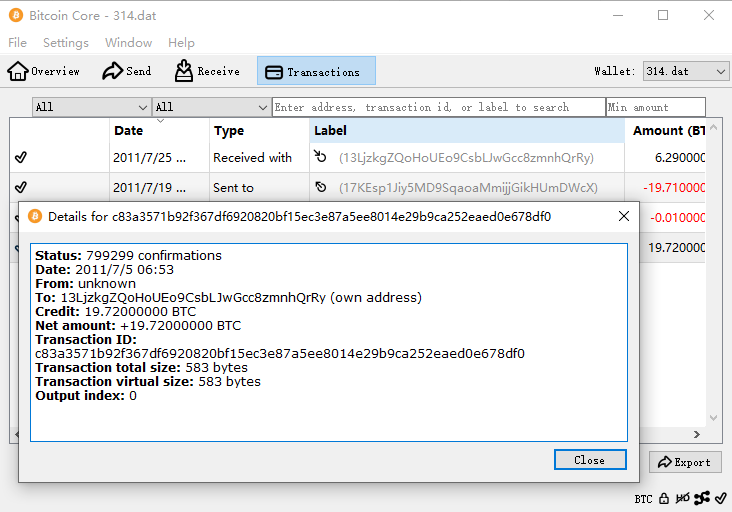Screen dimensions: 732x512
Task: Click the network connections icon
Action: [x=702, y=498]
